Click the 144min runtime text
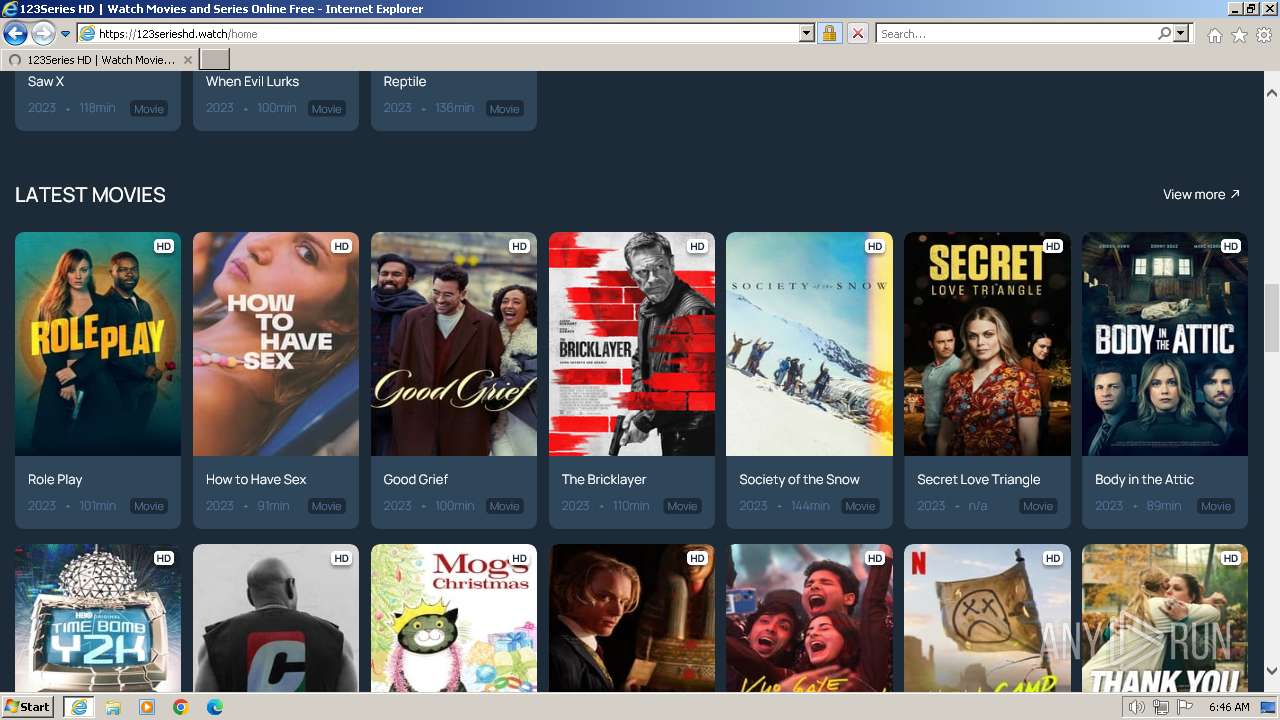This screenshot has height=720, width=1280. [x=810, y=506]
